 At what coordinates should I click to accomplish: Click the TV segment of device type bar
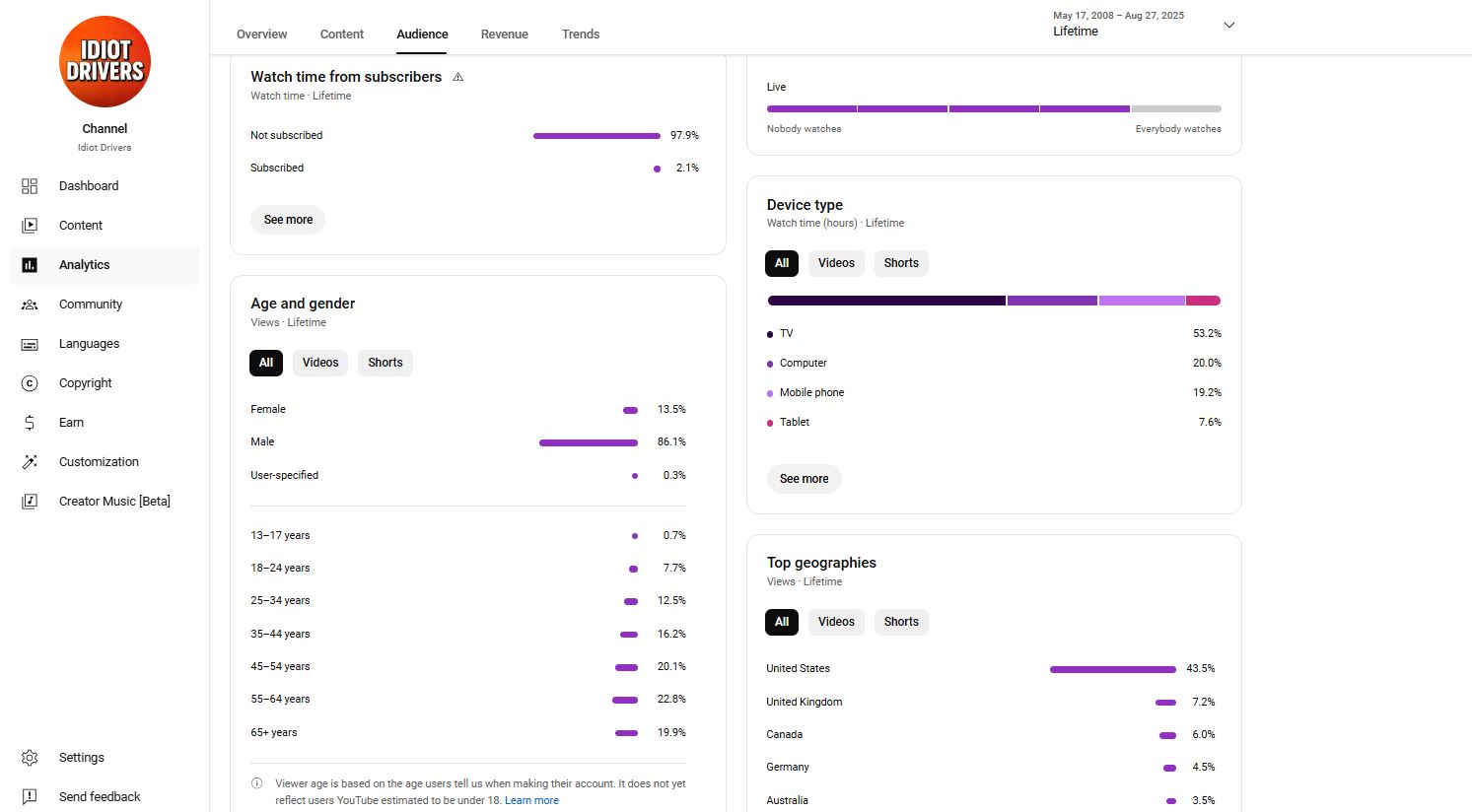coord(885,301)
